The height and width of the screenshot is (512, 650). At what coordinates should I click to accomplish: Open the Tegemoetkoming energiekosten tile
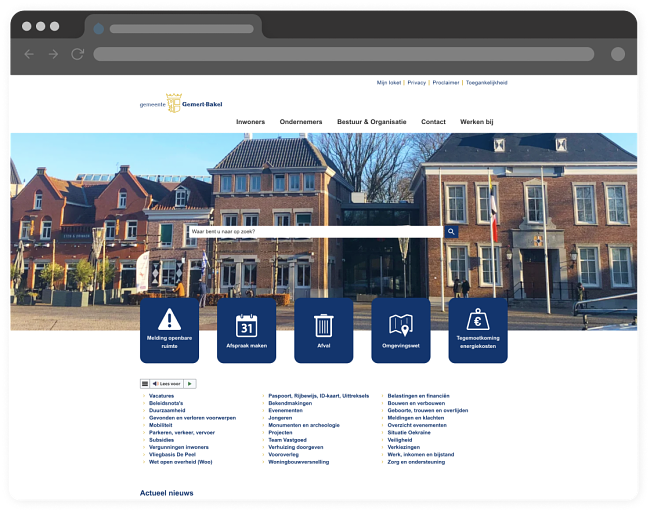[x=478, y=330]
